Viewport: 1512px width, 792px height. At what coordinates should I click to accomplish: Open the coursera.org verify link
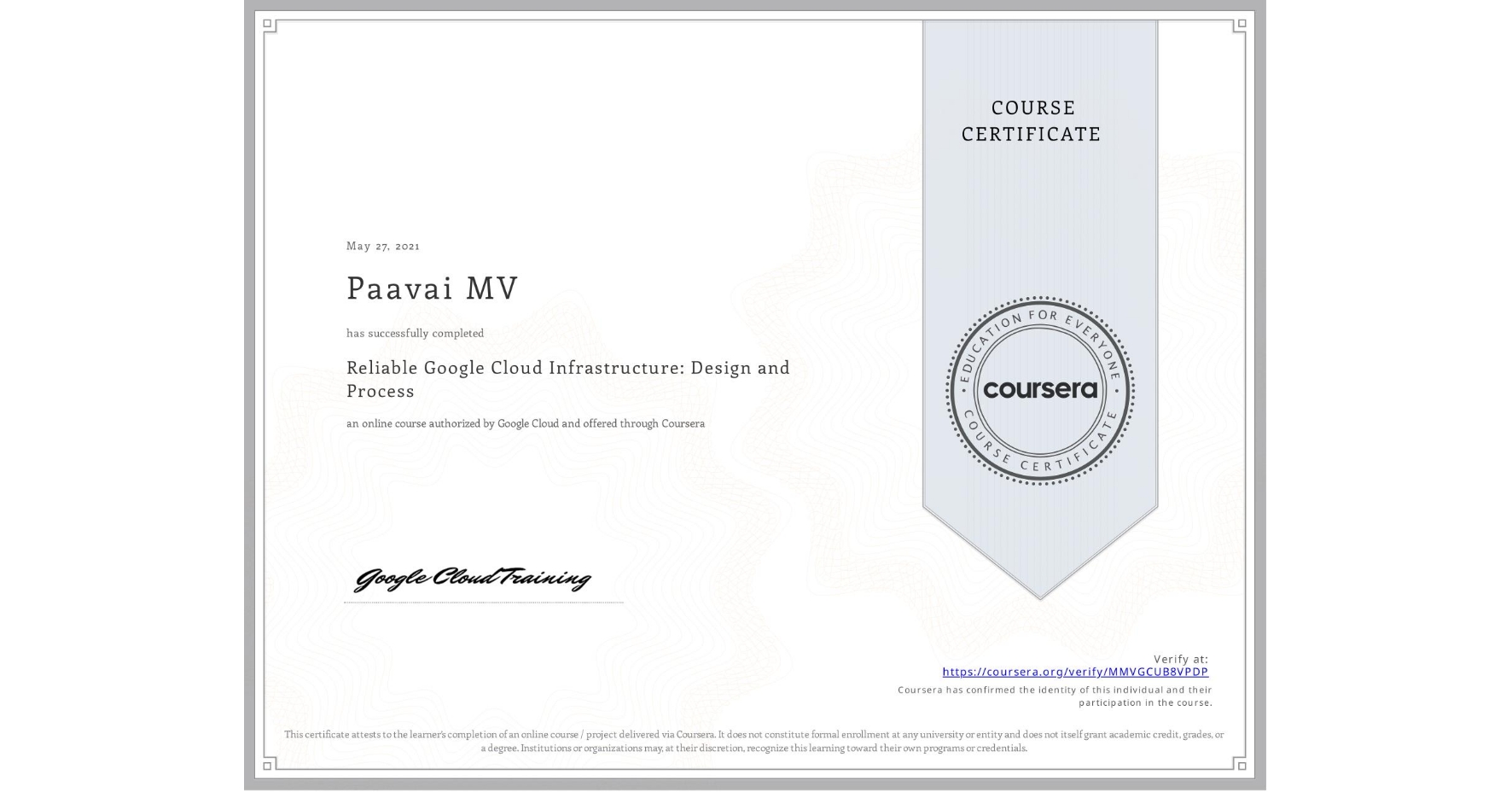[1075, 672]
